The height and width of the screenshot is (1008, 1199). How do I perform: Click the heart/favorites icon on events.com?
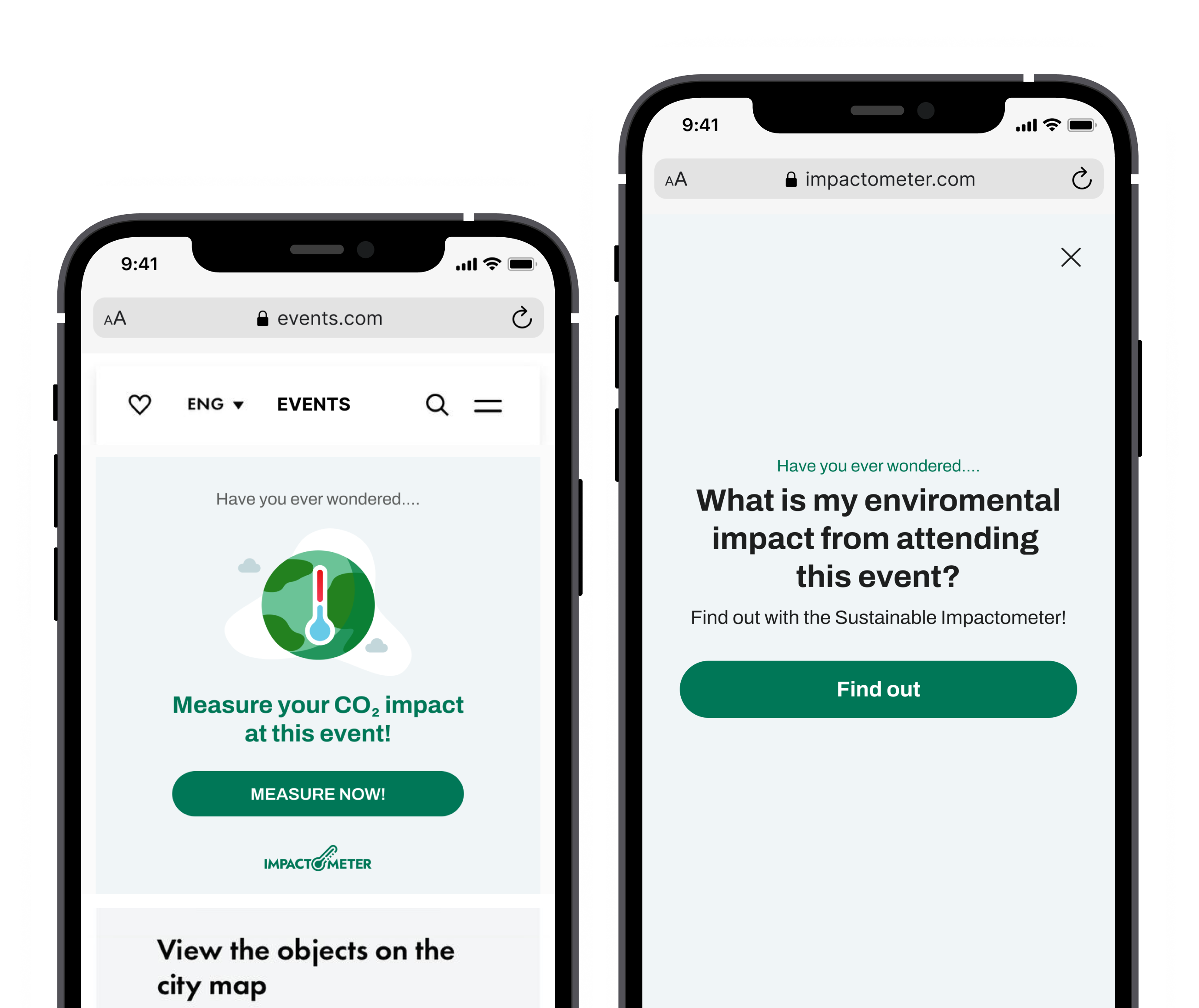point(140,403)
